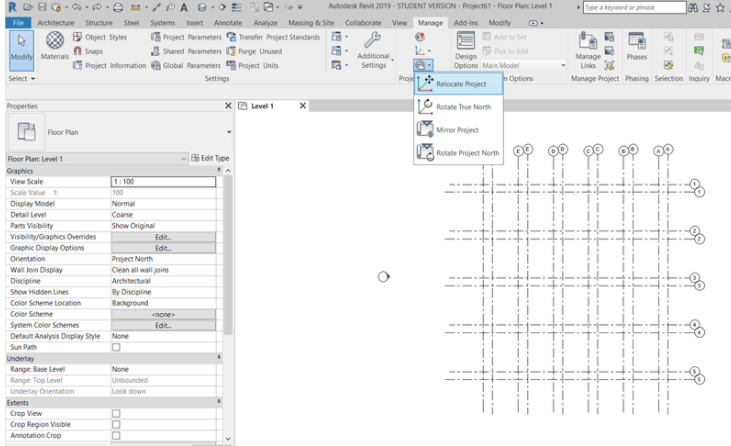Open Project Parameters
The image size is (731, 446).
pos(186,37)
